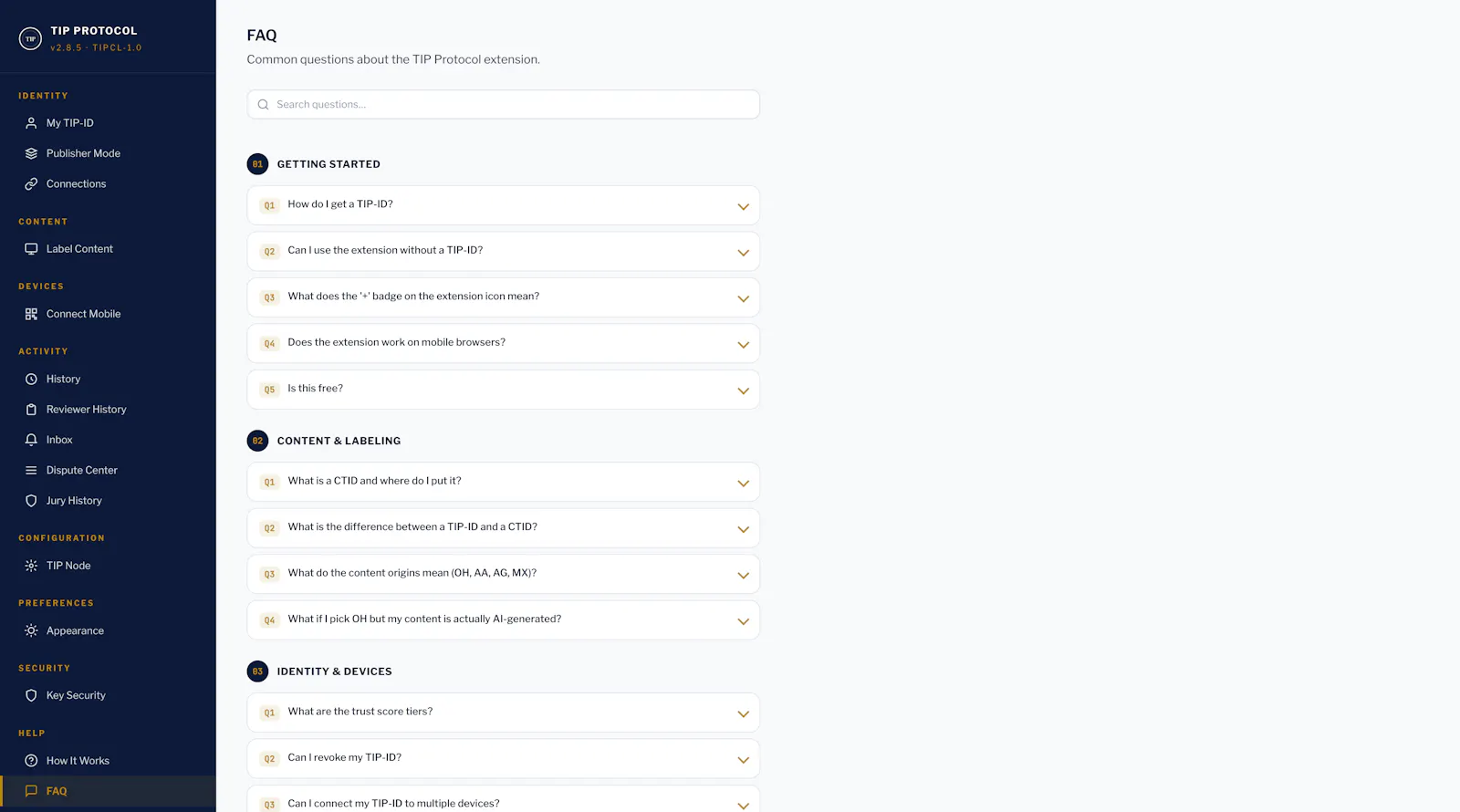1460x812 pixels.
Task: Open the Connect Mobile page
Action: pyautogui.click(x=108, y=314)
